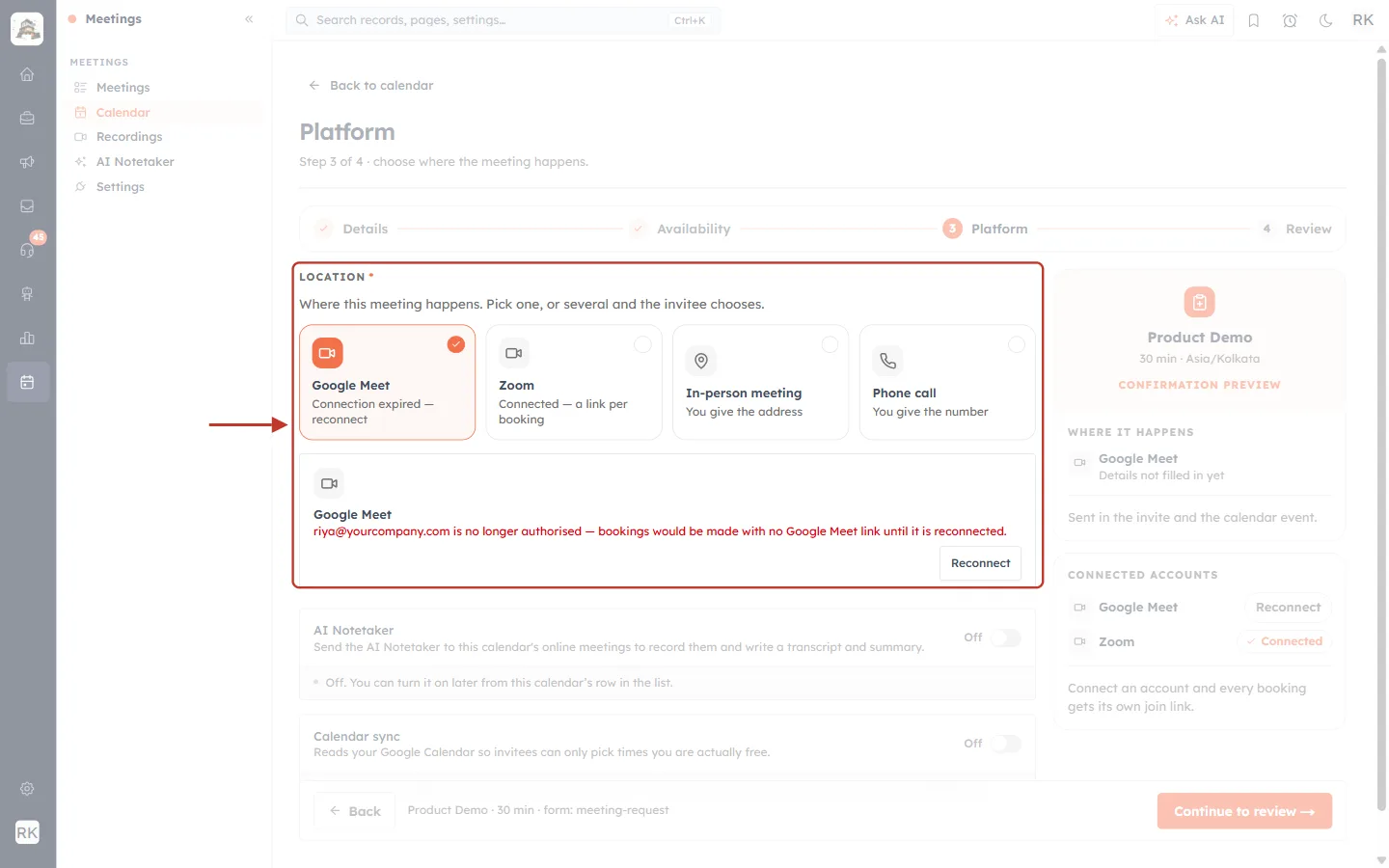The height and width of the screenshot is (868, 1389).
Task: Open the alarm clock icon in the top bar
Action: [1290, 20]
